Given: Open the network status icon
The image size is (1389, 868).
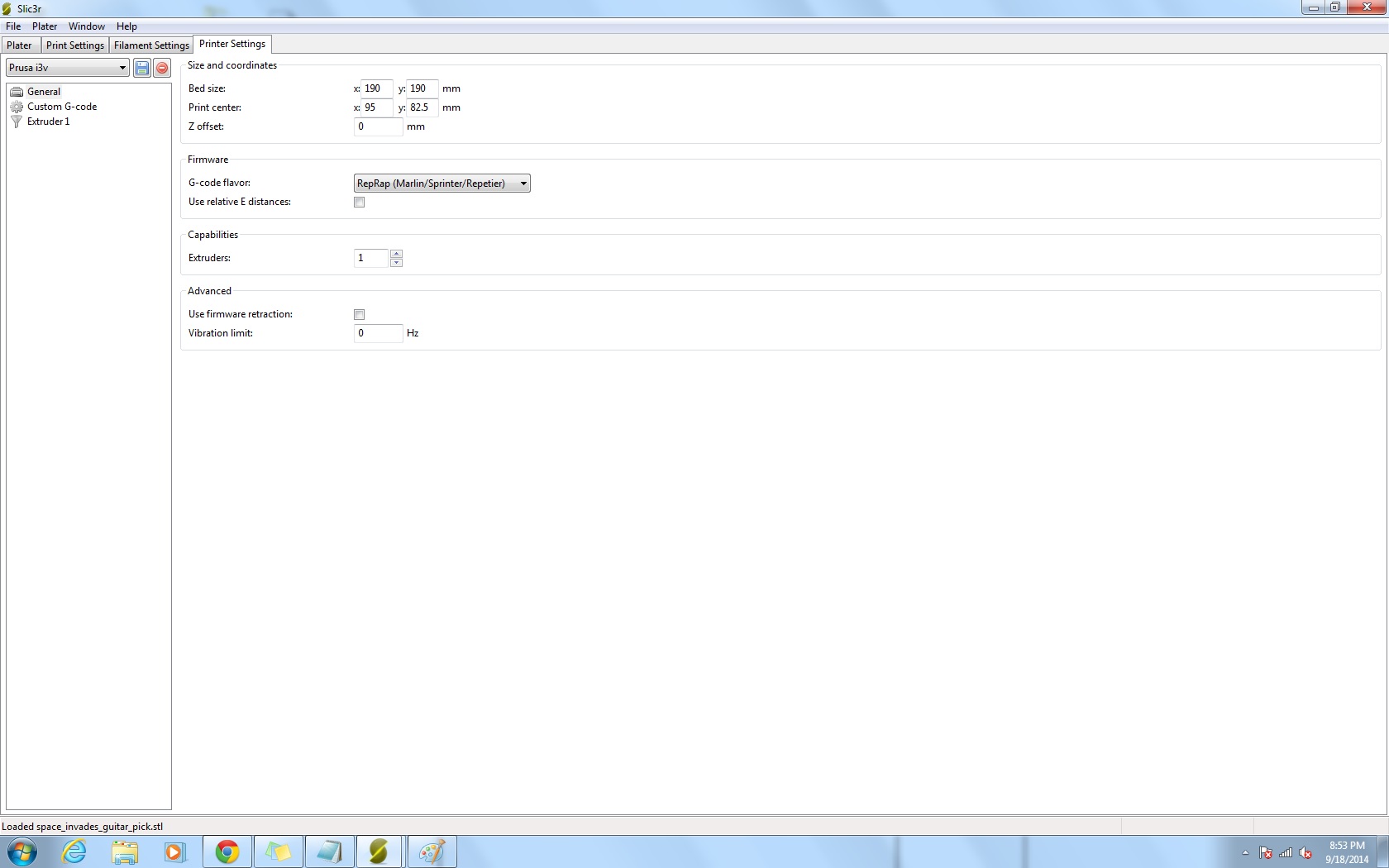Looking at the screenshot, I should (x=1286, y=852).
